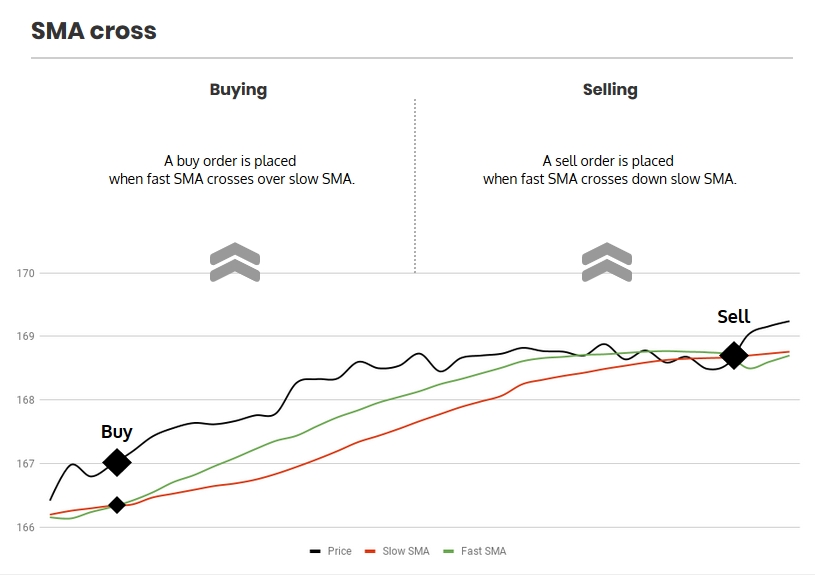Click the 170 y-axis label
The height and width of the screenshot is (575, 815).
(x=24, y=273)
